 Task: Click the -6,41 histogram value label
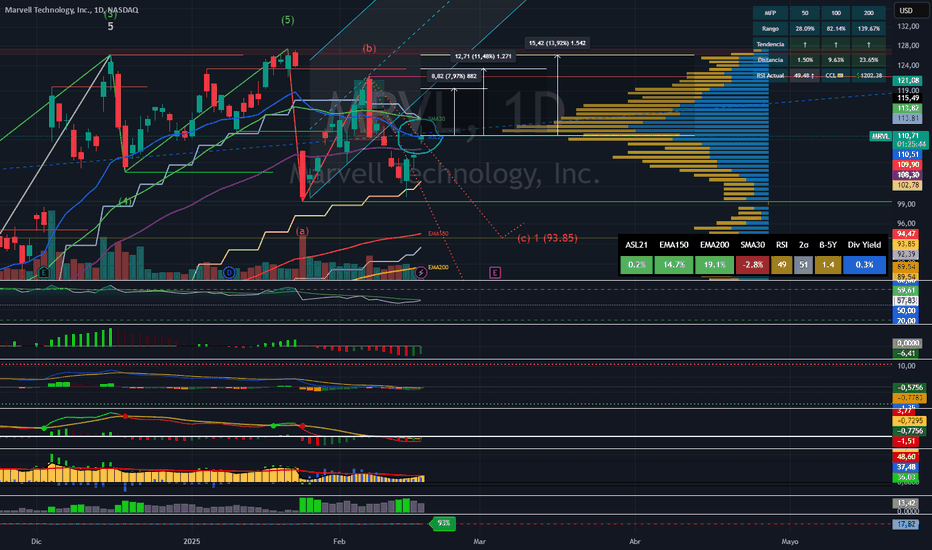click(x=908, y=353)
